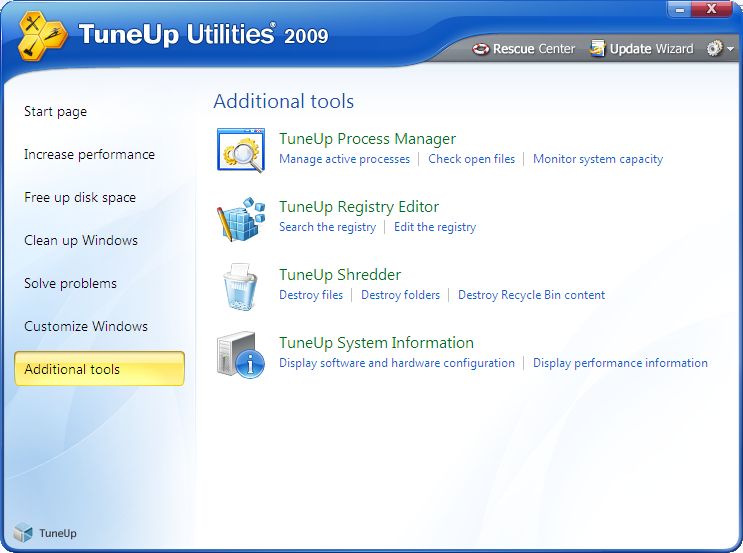Click Destroy files link
743x553 pixels.
click(x=311, y=295)
